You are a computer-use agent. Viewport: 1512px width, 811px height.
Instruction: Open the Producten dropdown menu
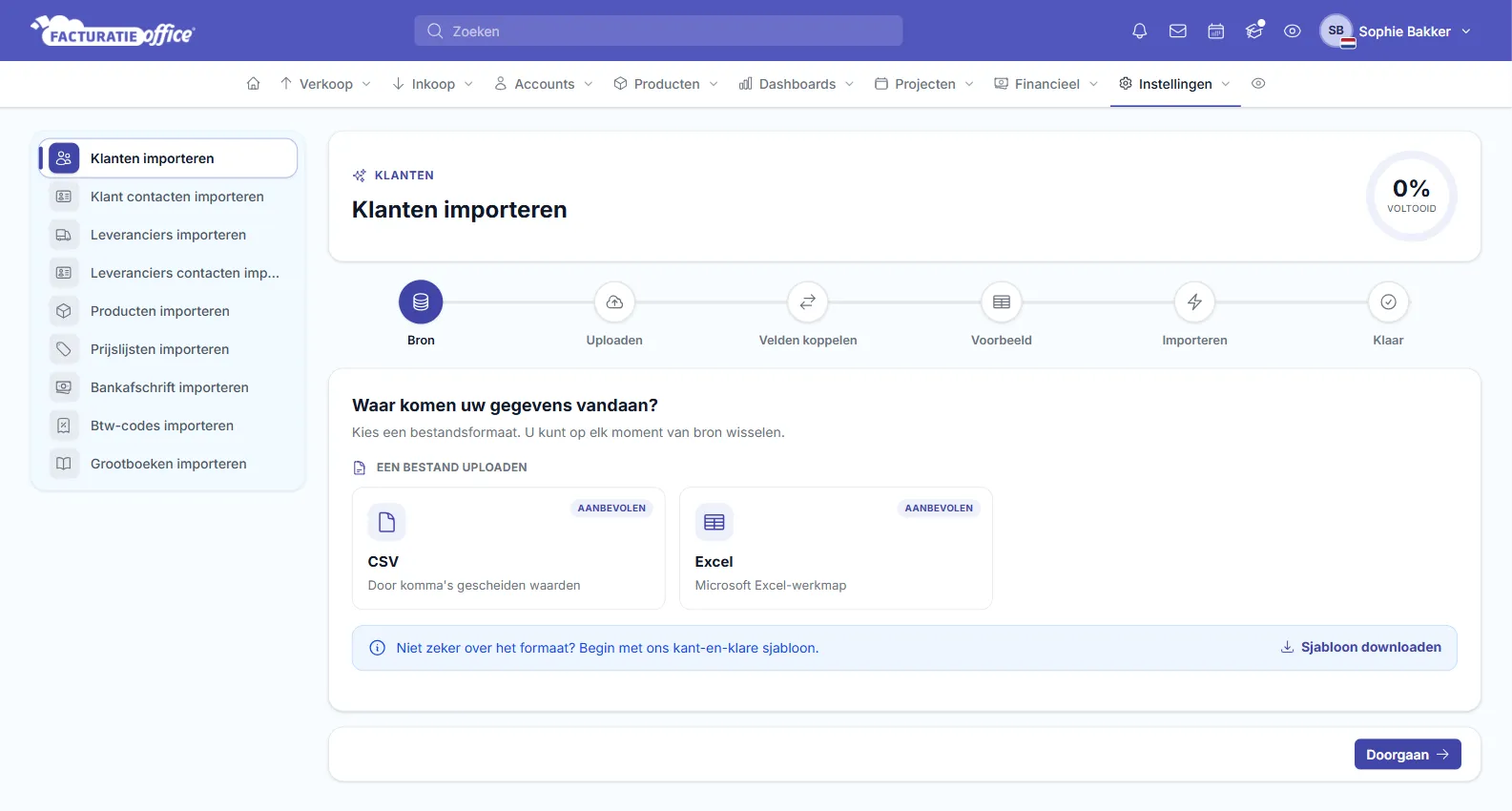(x=666, y=84)
